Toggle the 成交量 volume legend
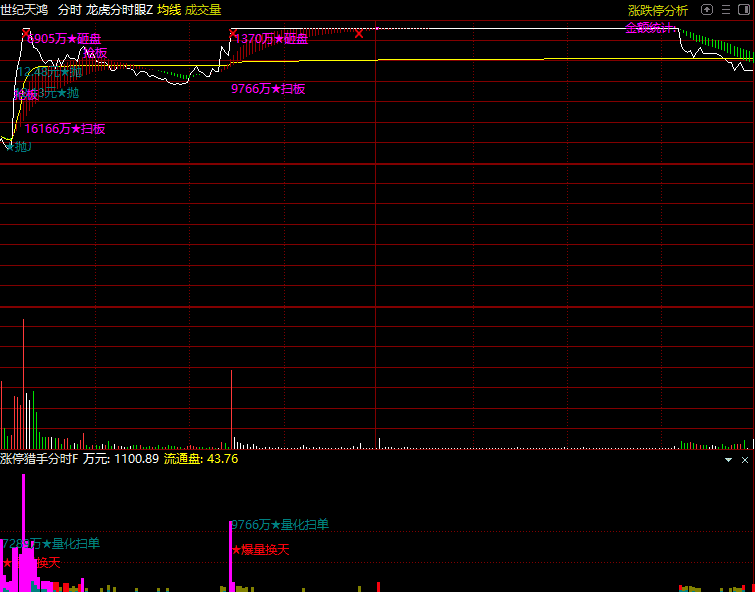The width and height of the screenshot is (755, 592). (x=203, y=10)
